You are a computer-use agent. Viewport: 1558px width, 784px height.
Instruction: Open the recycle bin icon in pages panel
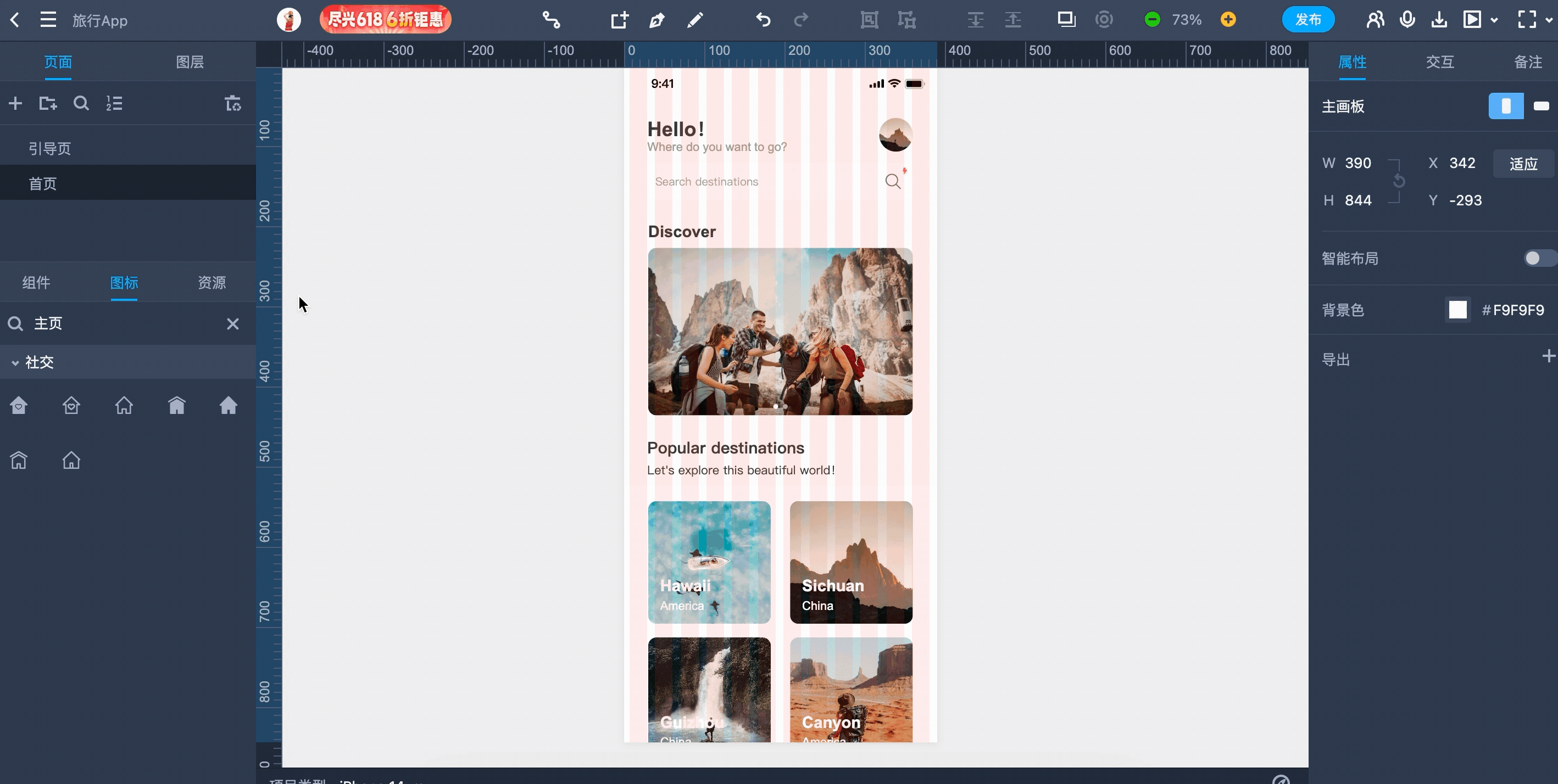(233, 103)
